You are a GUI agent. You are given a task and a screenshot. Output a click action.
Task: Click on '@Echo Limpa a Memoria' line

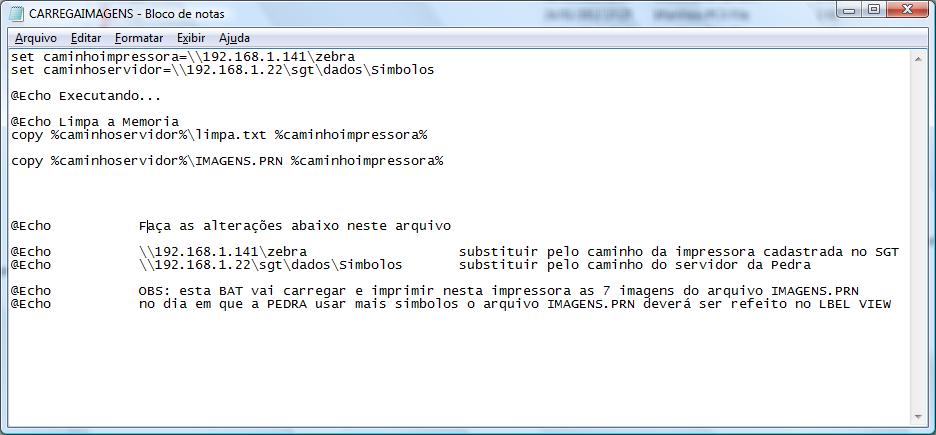coord(94,122)
